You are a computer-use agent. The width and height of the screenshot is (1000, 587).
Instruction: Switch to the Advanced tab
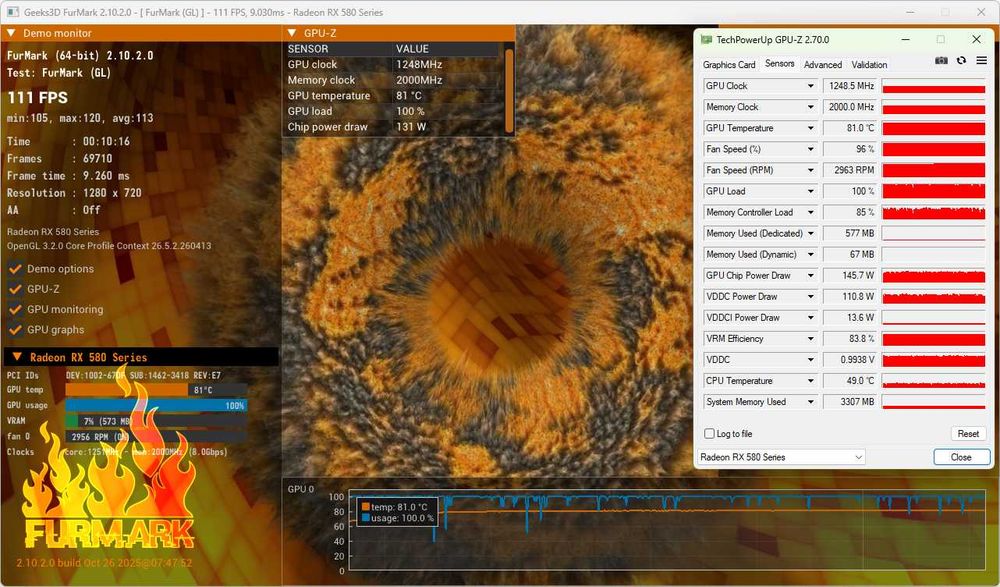(823, 64)
